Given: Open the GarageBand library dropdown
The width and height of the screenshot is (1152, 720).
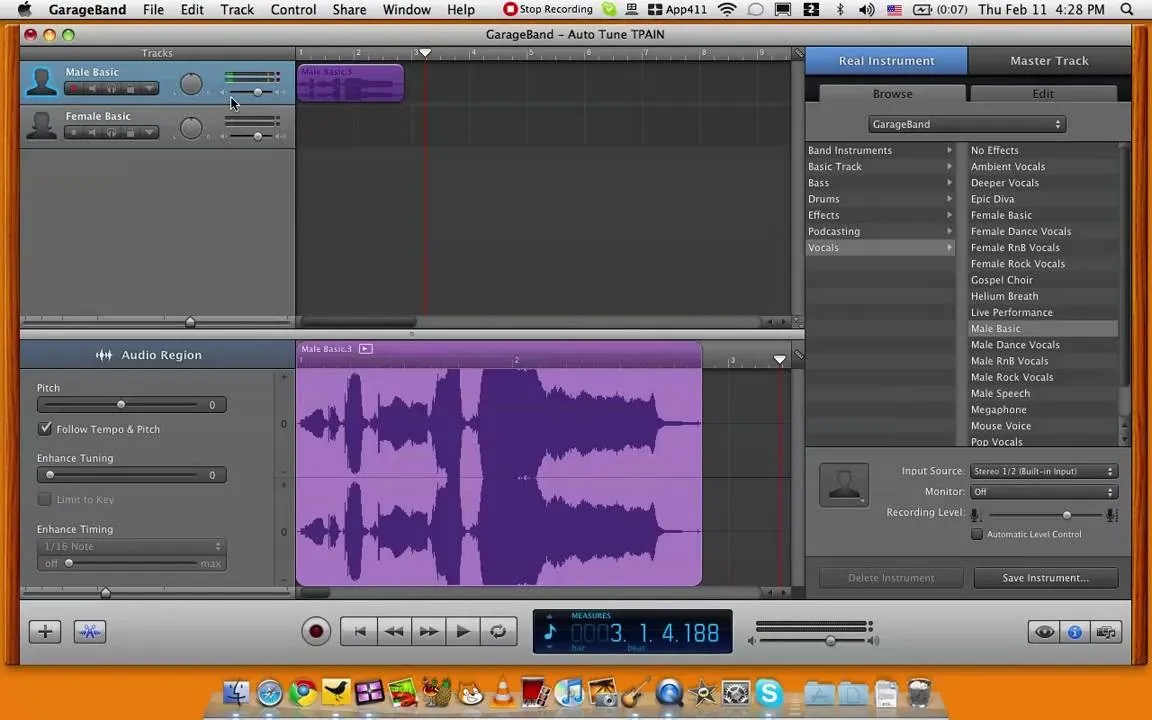Looking at the screenshot, I should pos(967,124).
